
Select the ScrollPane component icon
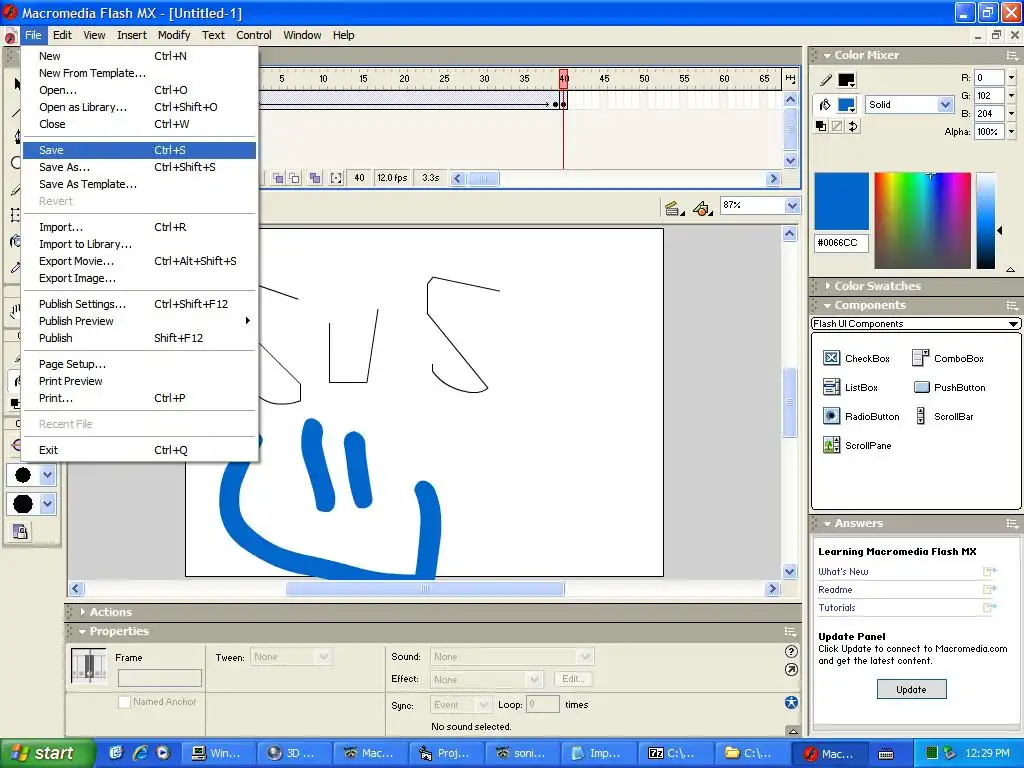831,445
